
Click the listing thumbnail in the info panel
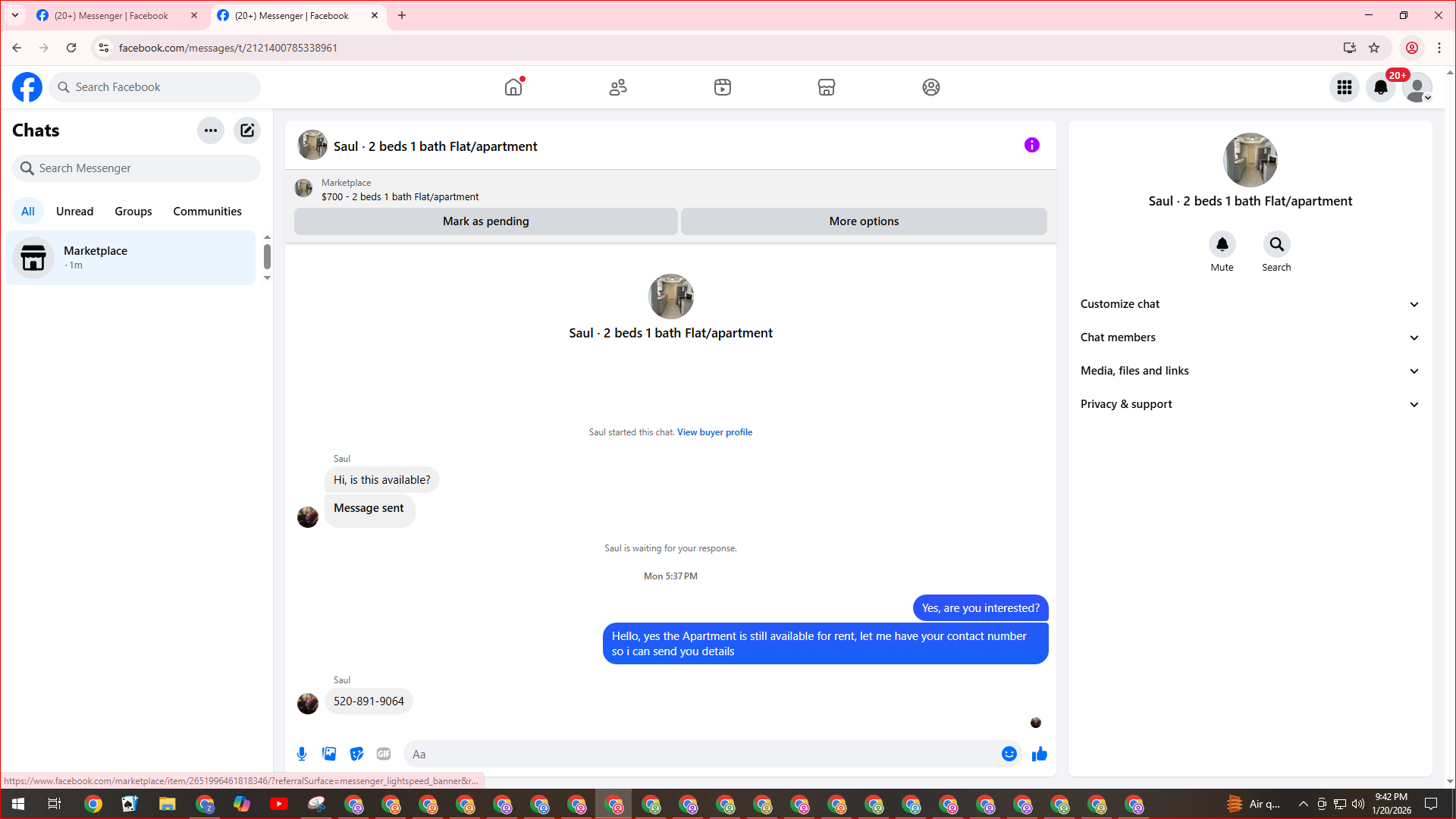[x=1250, y=160]
